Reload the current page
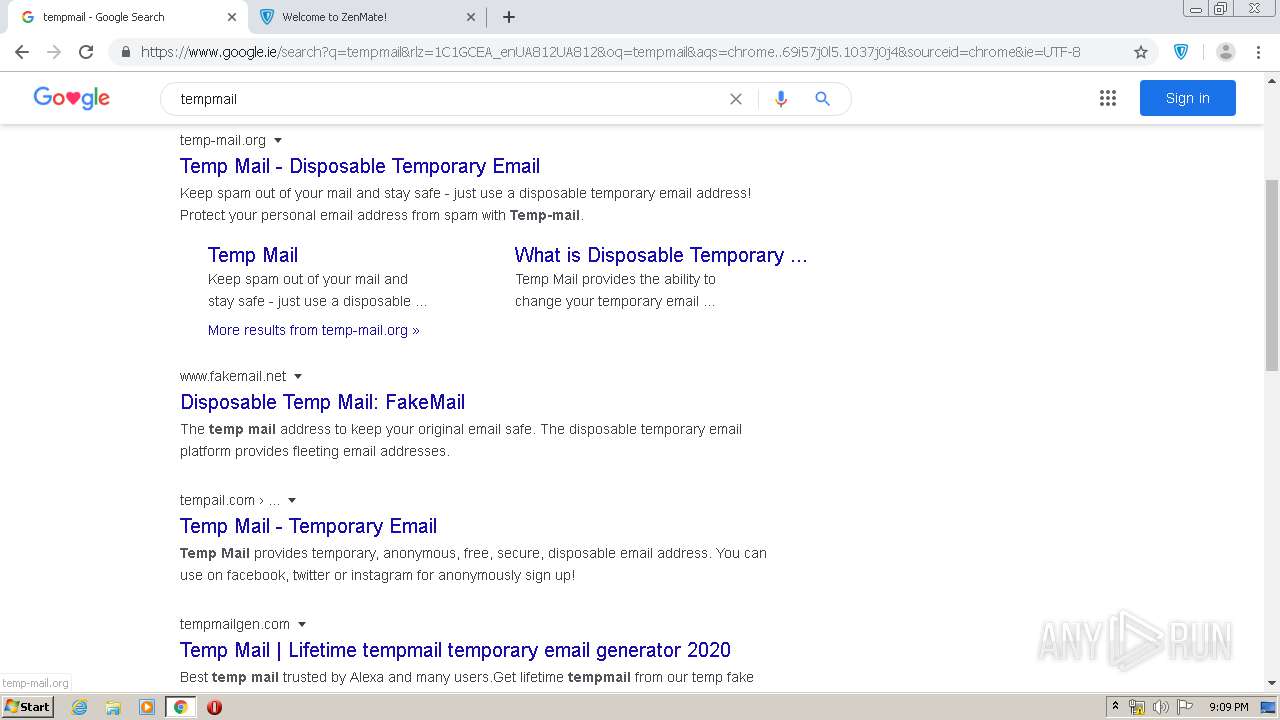1280x720 pixels. coord(86,52)
